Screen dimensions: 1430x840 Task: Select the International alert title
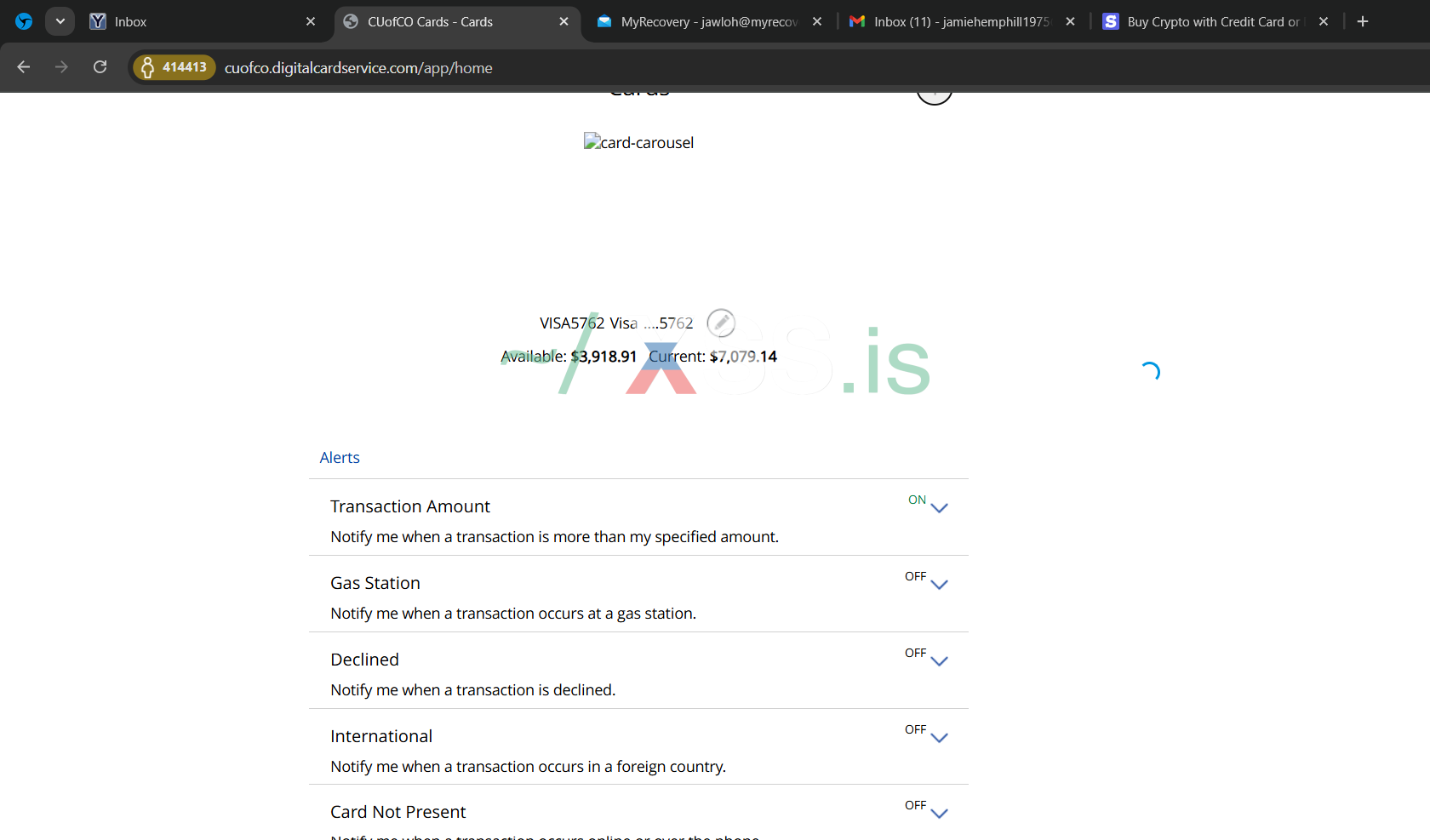pyautogui.click(x=381, y=736)
